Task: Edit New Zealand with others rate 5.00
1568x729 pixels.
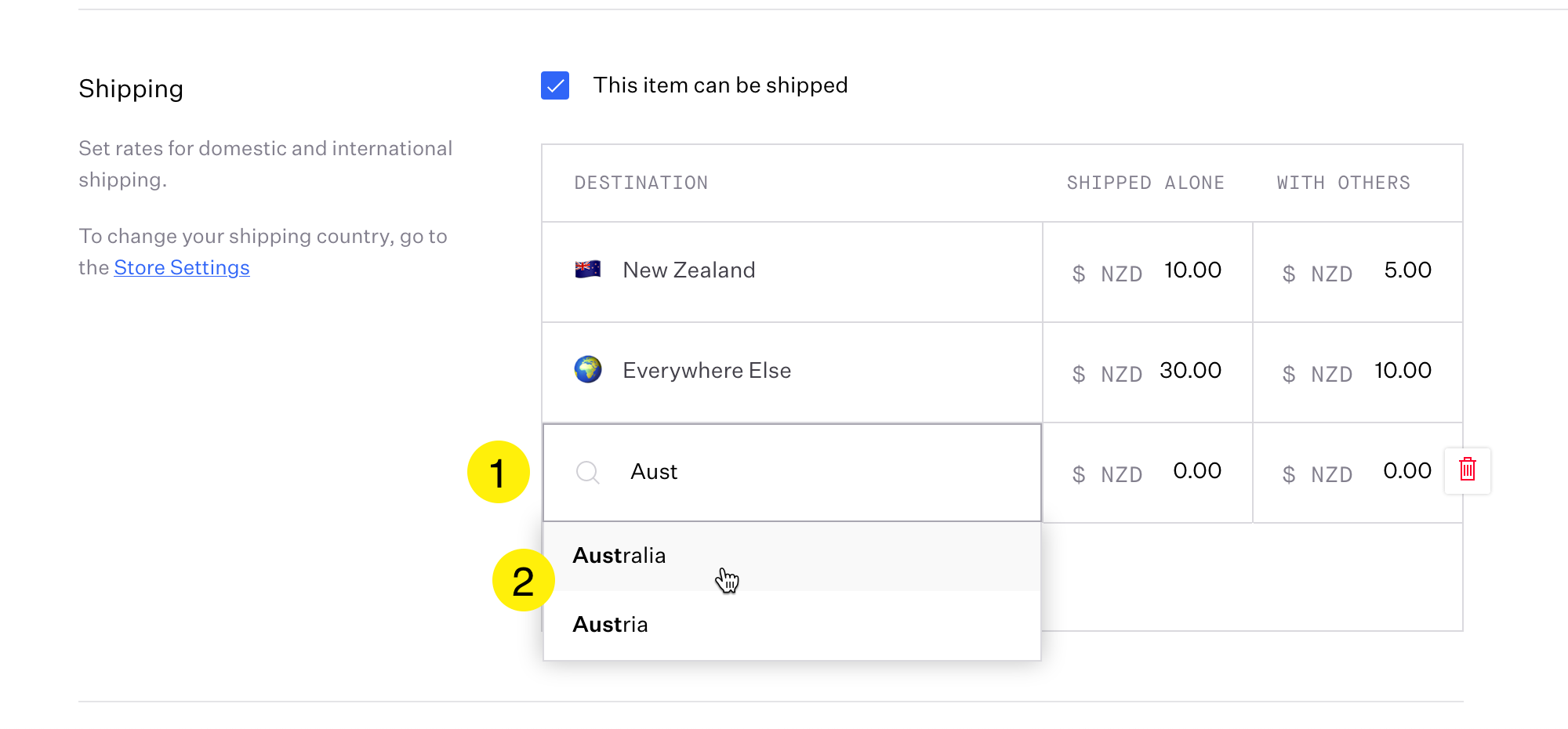Action: click(x=1406, y=270)
